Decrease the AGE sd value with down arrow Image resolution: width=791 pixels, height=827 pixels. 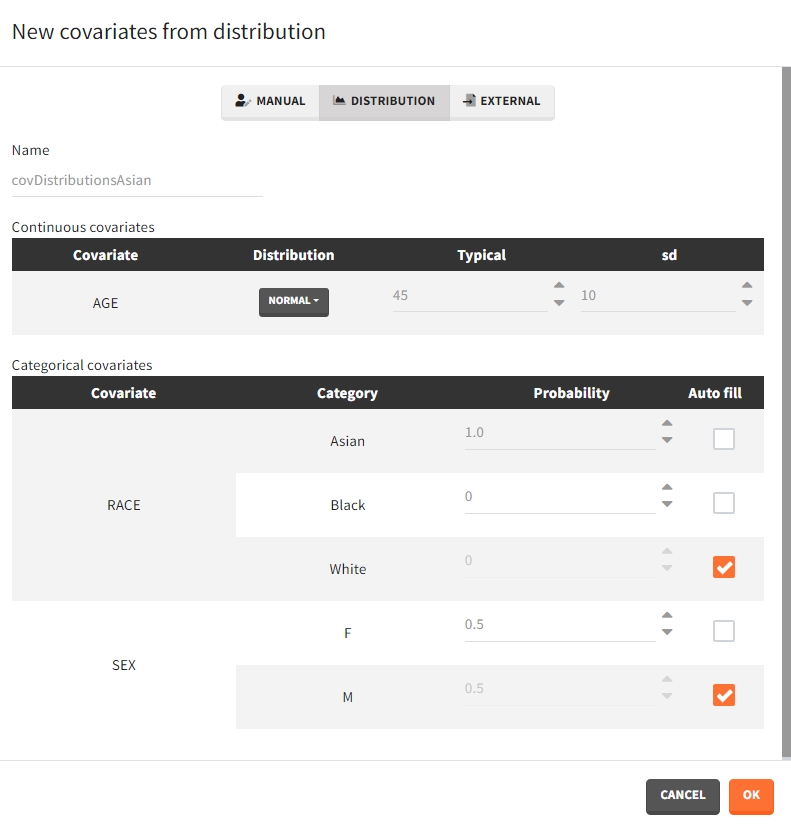coord(747,303)
